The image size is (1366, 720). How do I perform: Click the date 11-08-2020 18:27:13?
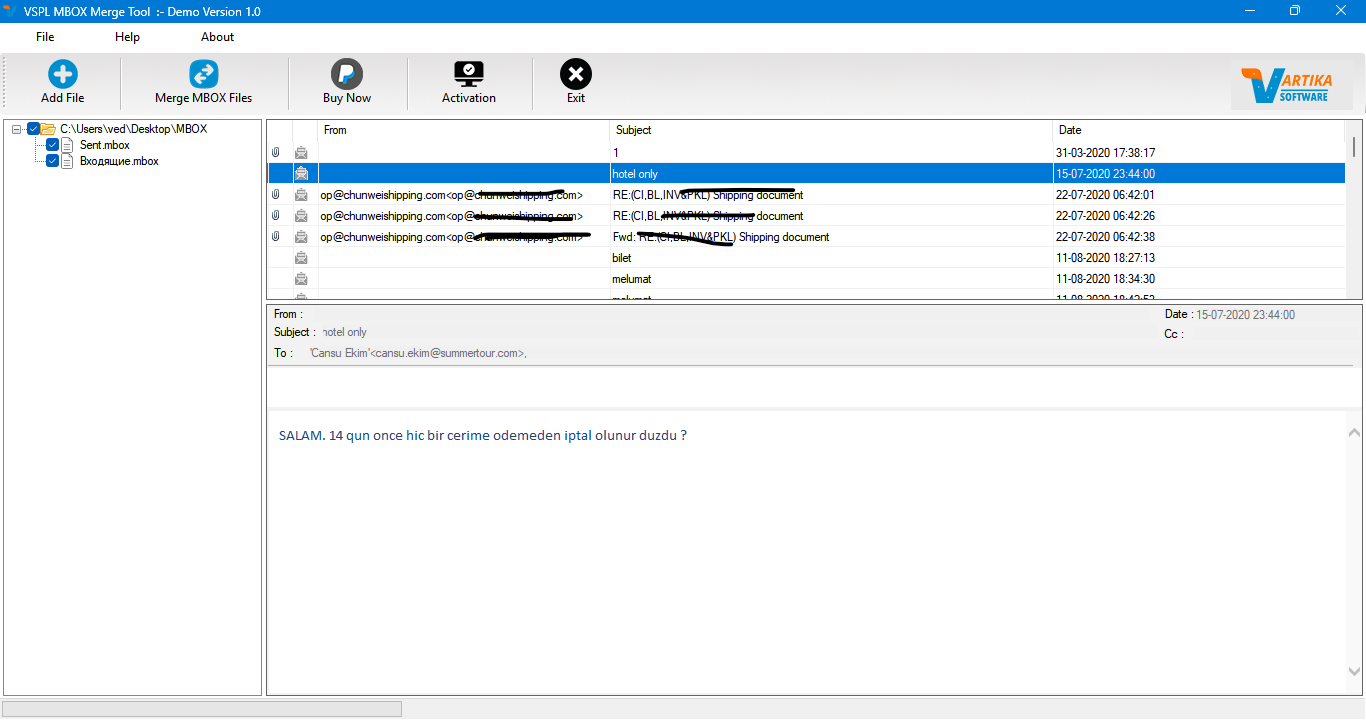(1106, 258)
